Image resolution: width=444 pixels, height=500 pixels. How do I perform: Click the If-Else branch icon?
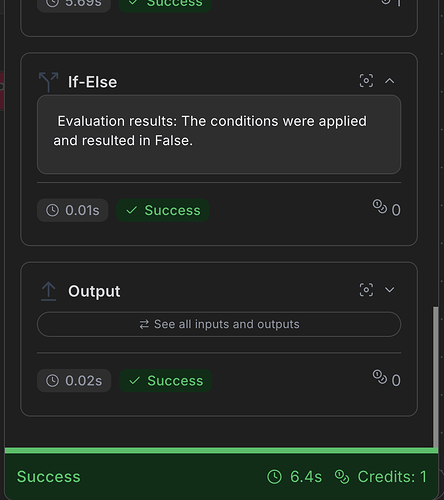point(49,82)
